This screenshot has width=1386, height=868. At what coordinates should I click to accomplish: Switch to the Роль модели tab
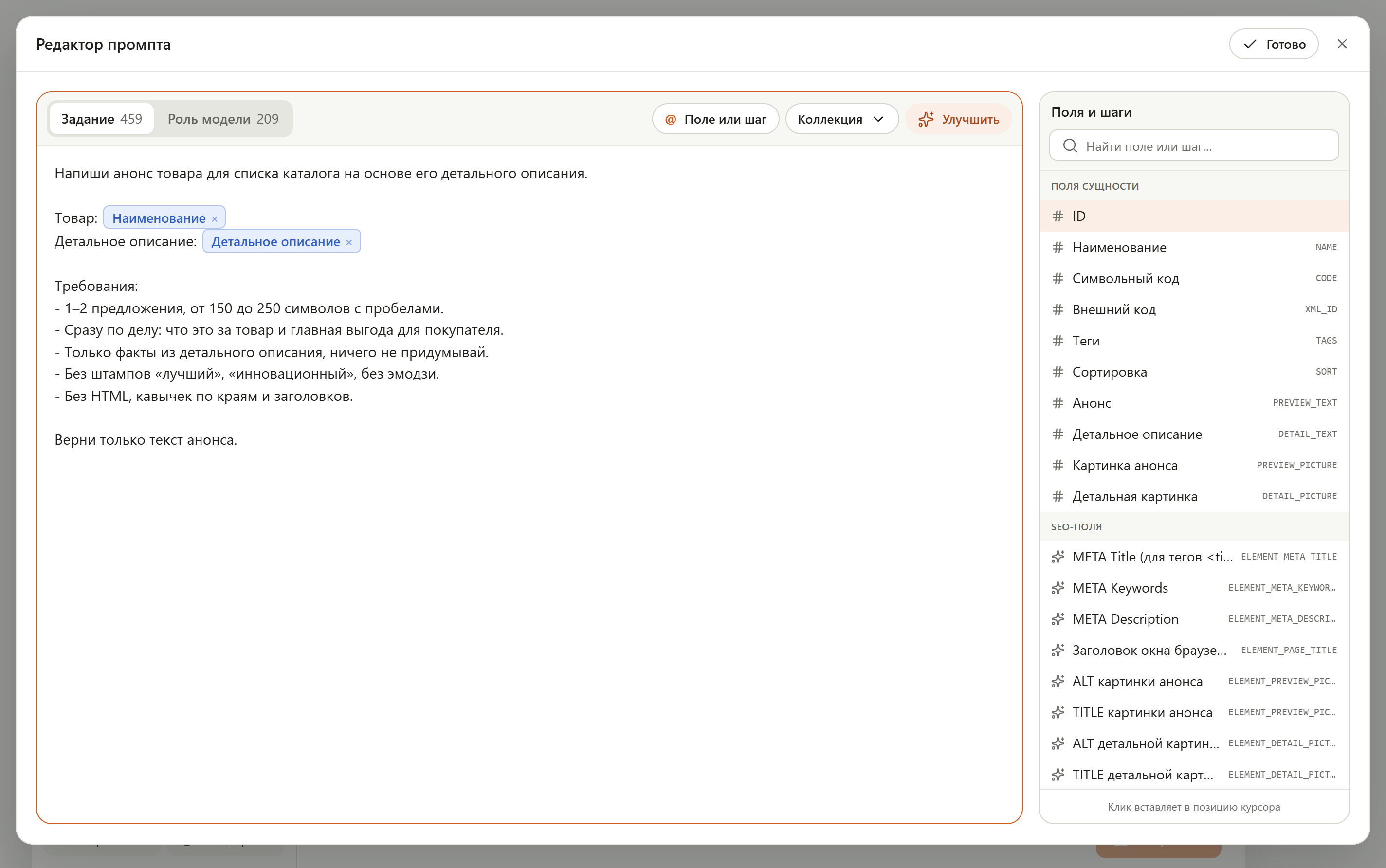(x=223, y=119)
